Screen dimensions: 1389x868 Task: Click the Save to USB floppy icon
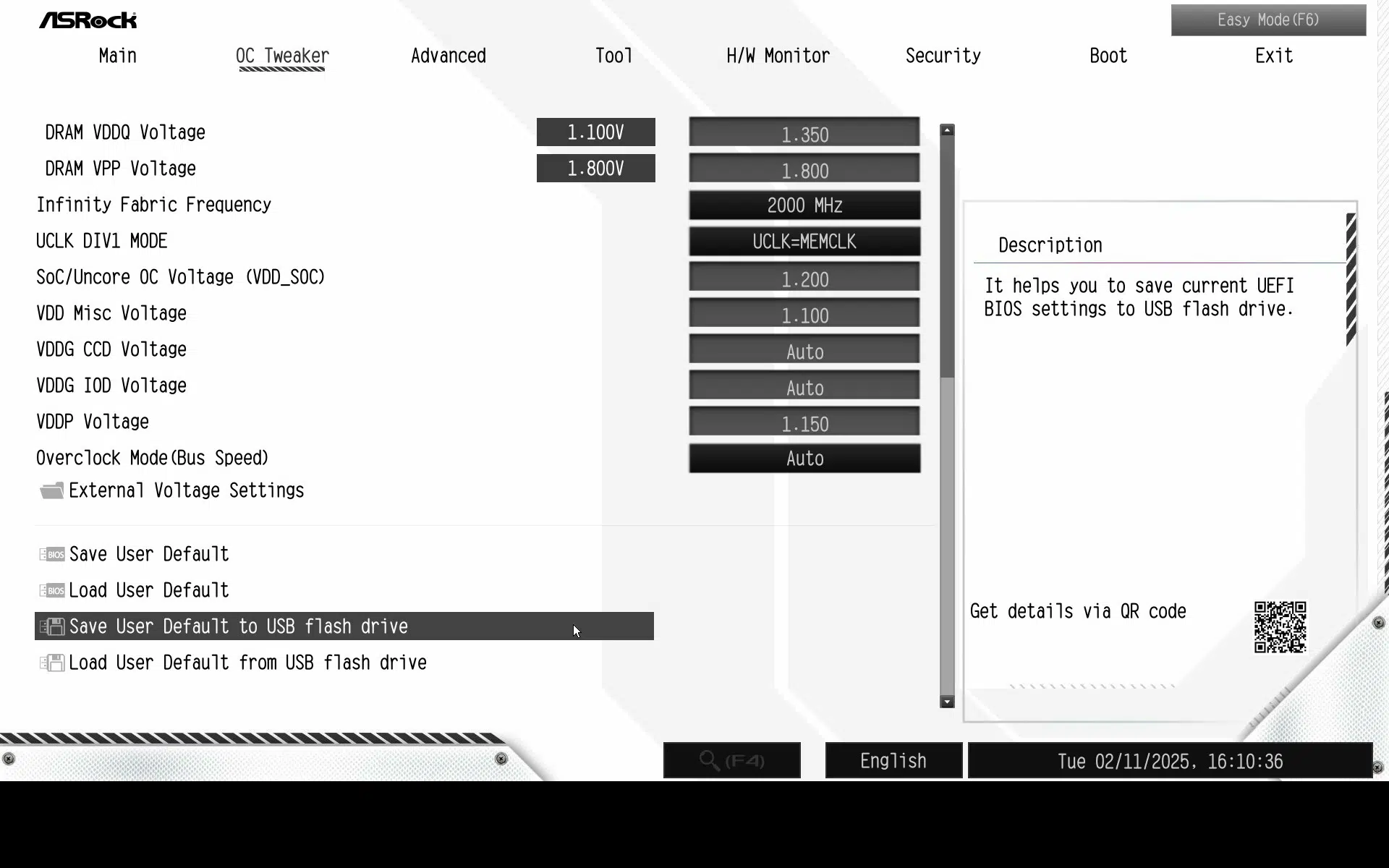[51, 627]
